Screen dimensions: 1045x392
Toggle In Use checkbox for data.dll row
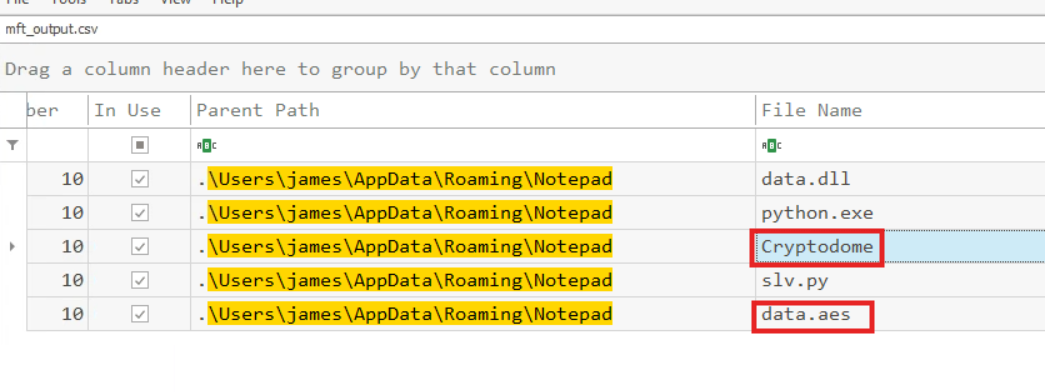[x=139, y=179]
